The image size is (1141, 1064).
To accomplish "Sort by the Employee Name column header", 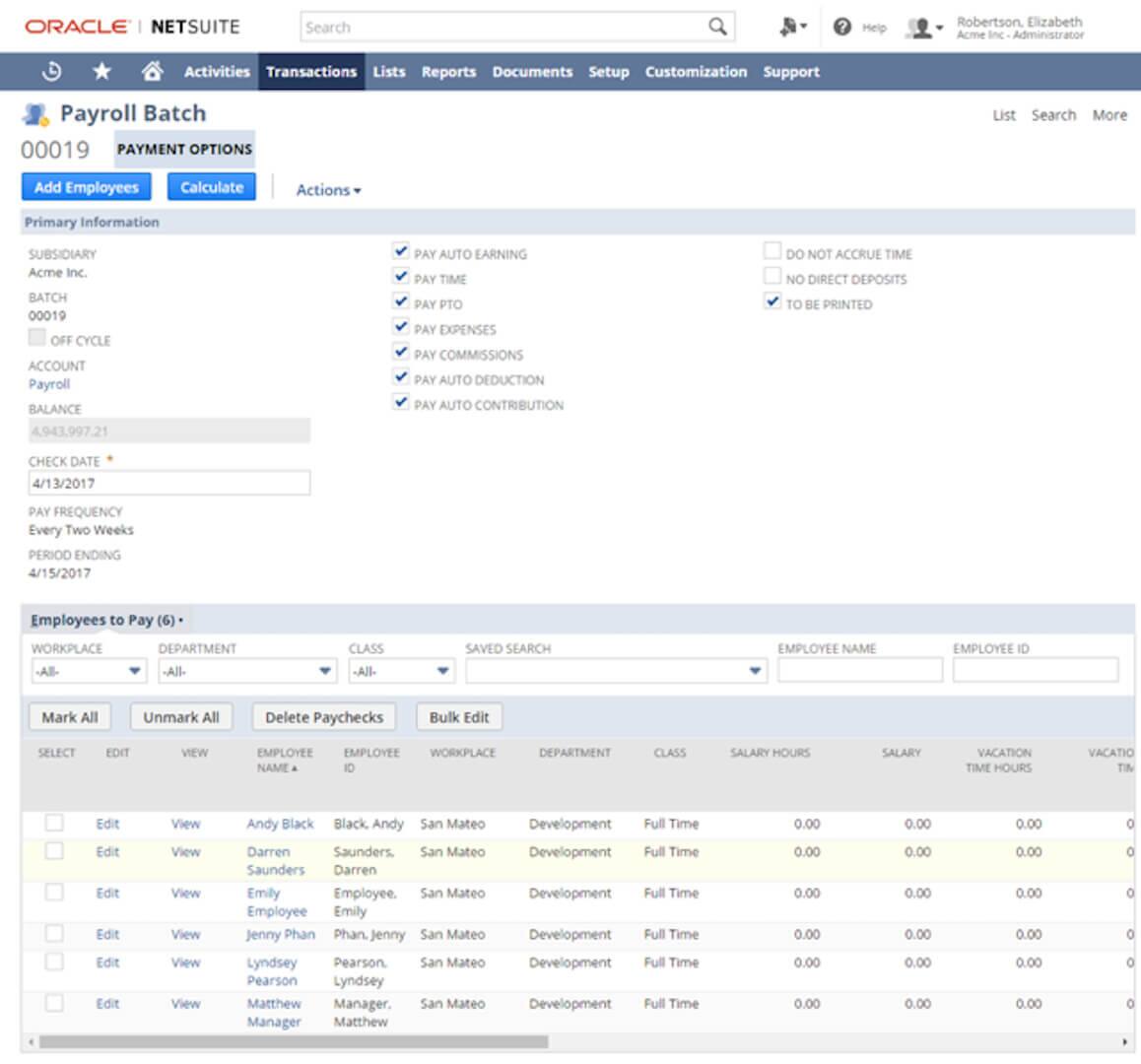I will (285, 760).
